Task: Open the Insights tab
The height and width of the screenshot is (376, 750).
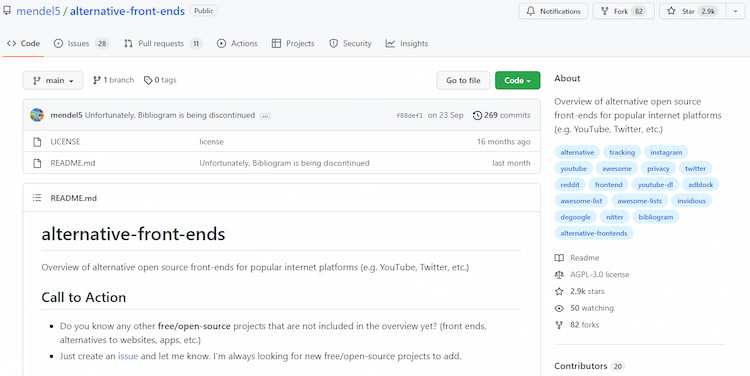Action: [x=407, y=44]
